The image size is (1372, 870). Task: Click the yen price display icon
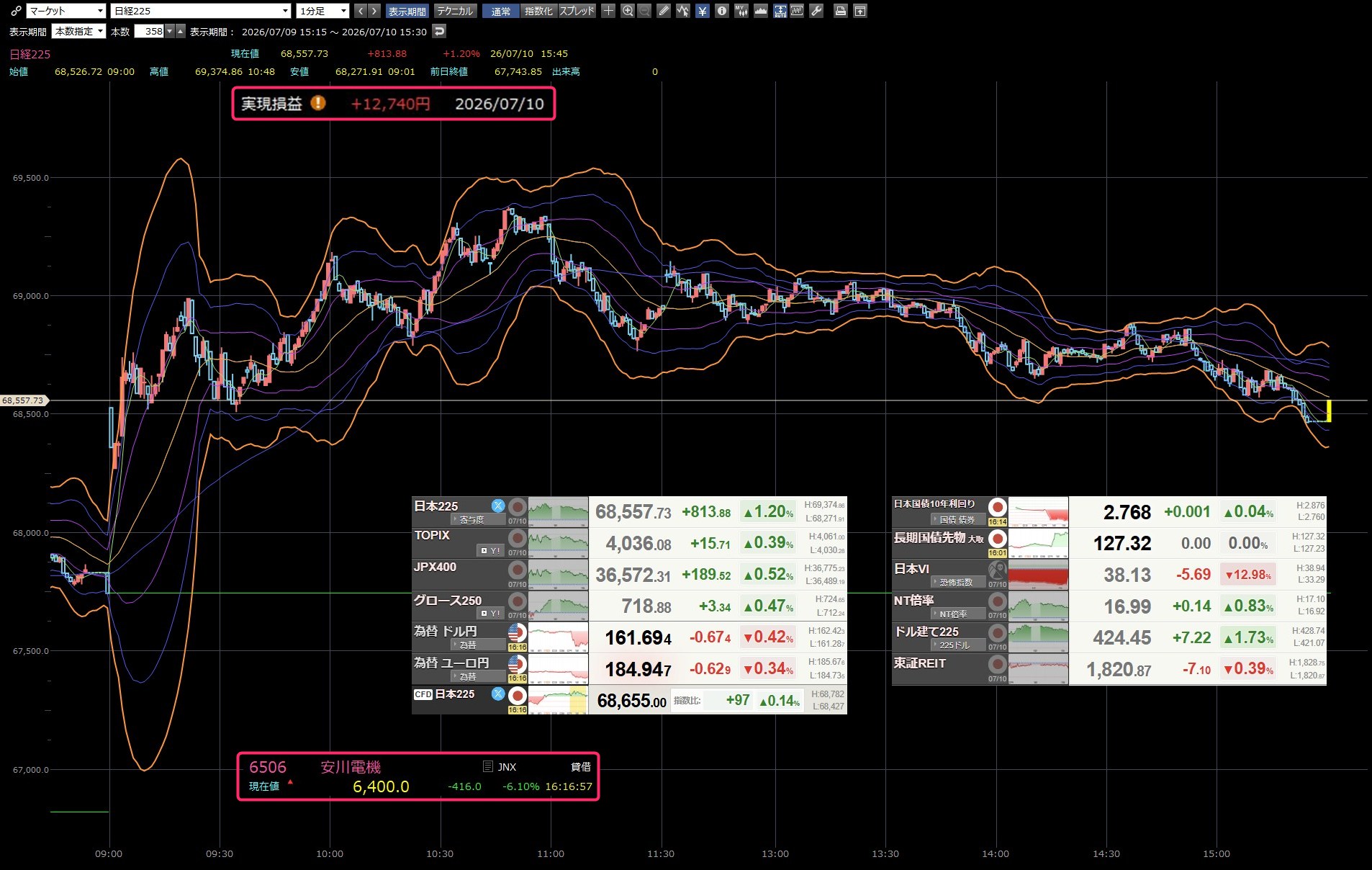click(x=703, y=11)
